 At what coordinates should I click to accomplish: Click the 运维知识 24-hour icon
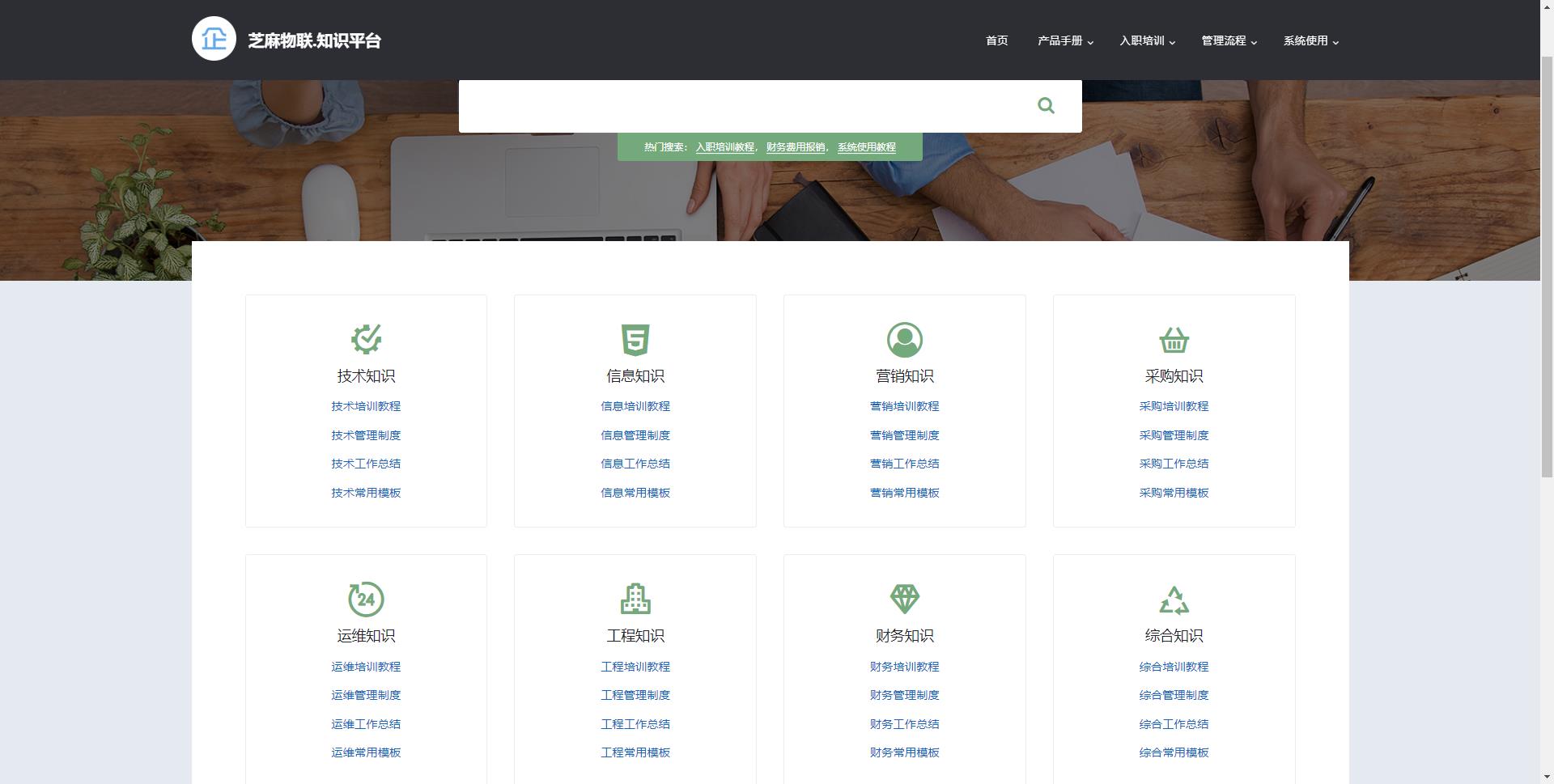coord(366,600)
